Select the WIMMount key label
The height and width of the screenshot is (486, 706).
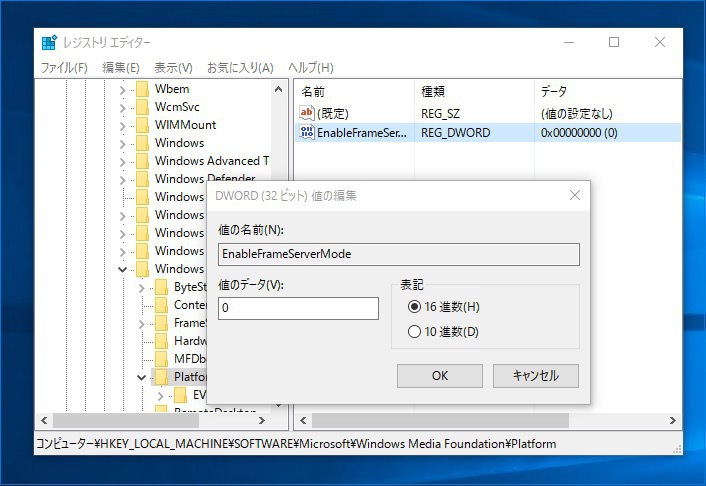click(186, 125)
